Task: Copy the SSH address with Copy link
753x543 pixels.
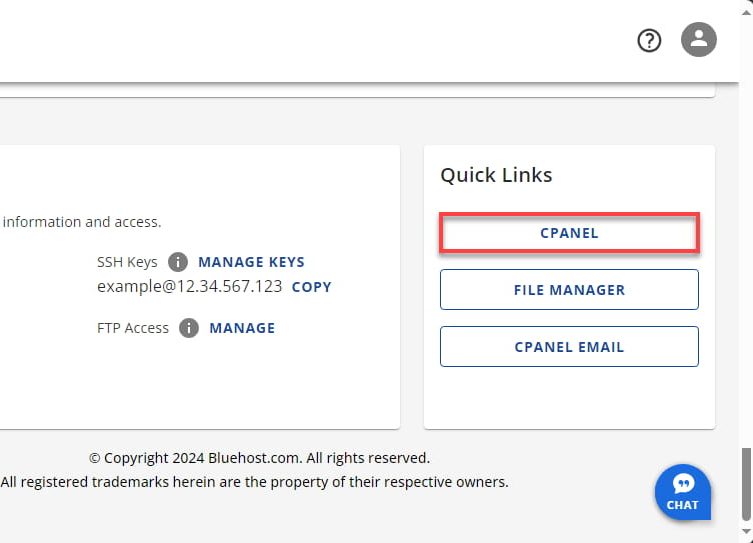Action: [x=311, y=286]
